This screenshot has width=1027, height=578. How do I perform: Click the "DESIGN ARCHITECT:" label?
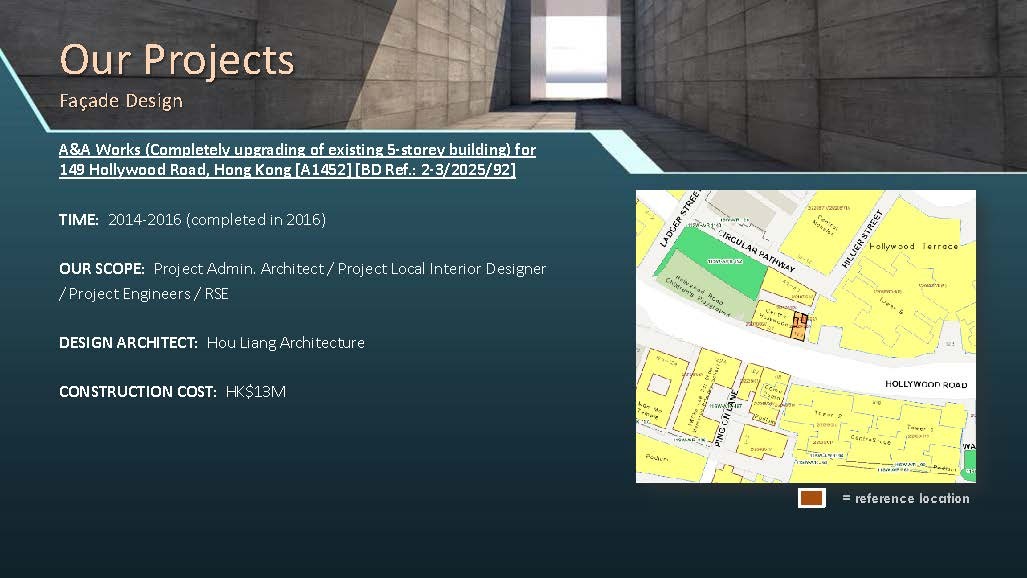click(x=128, y=343)
